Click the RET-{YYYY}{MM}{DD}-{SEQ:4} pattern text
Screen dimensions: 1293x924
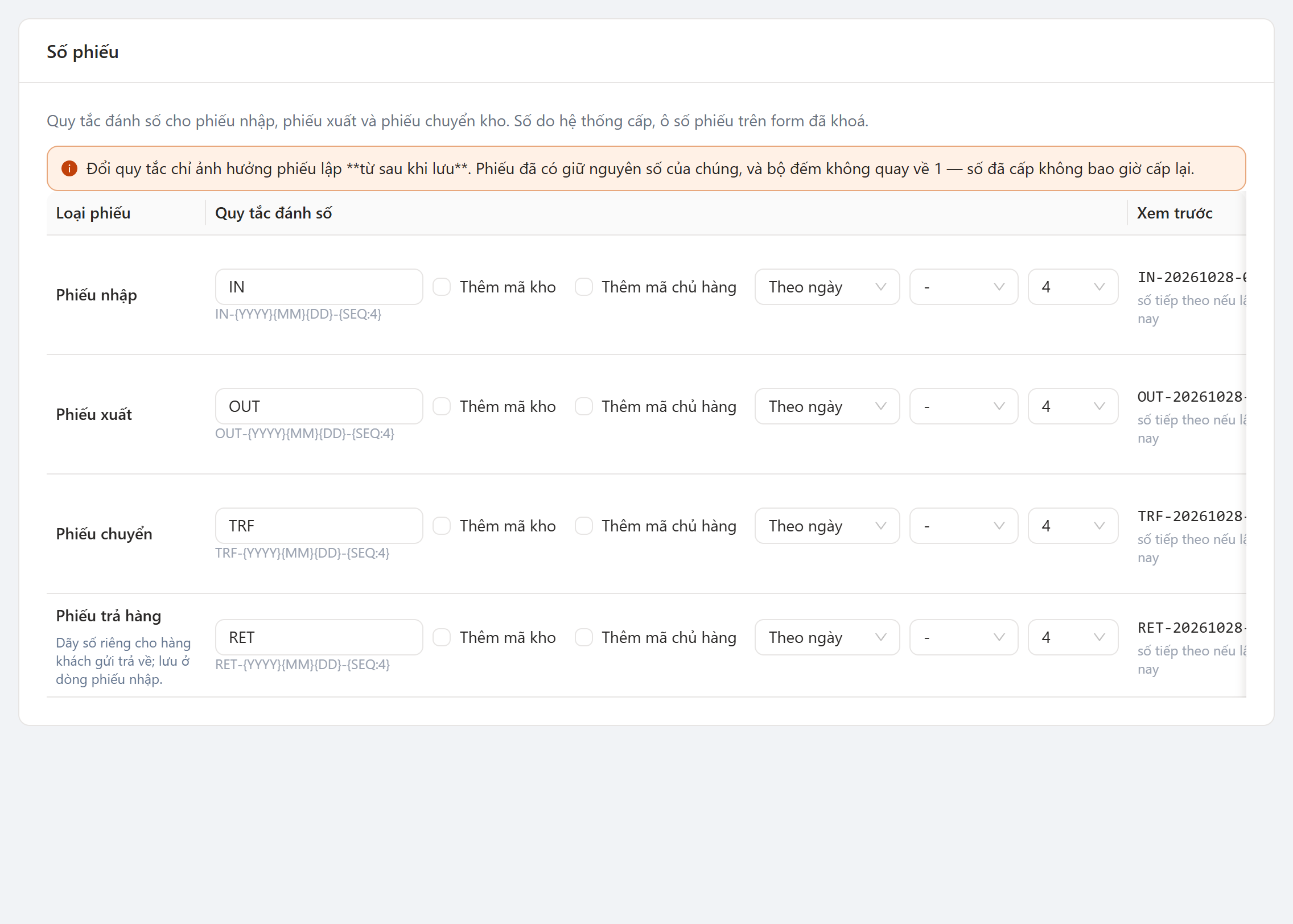coord(302,665)
